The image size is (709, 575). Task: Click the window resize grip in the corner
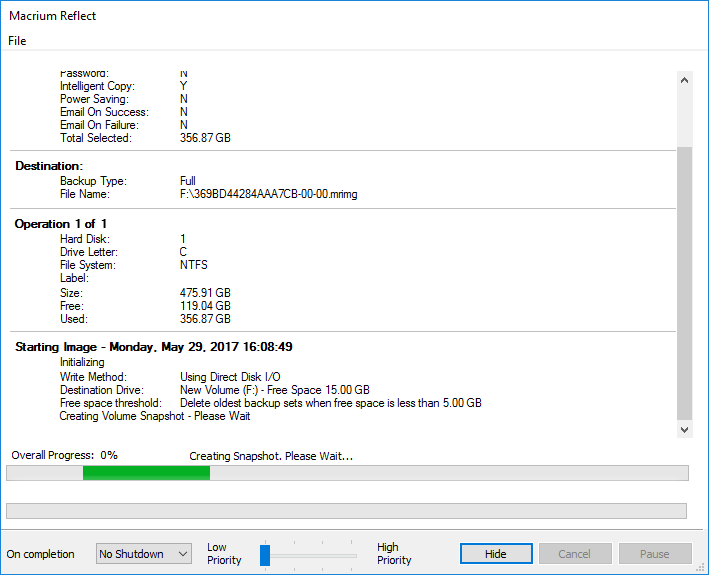(x=702, y=568)
